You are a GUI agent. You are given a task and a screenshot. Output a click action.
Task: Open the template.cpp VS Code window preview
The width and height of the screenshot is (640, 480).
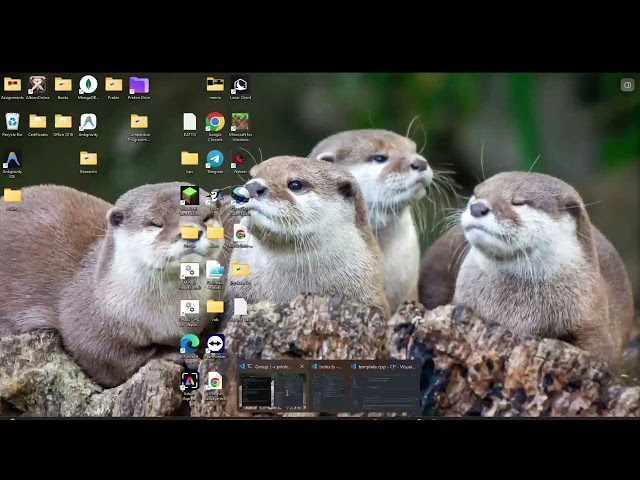384,386
